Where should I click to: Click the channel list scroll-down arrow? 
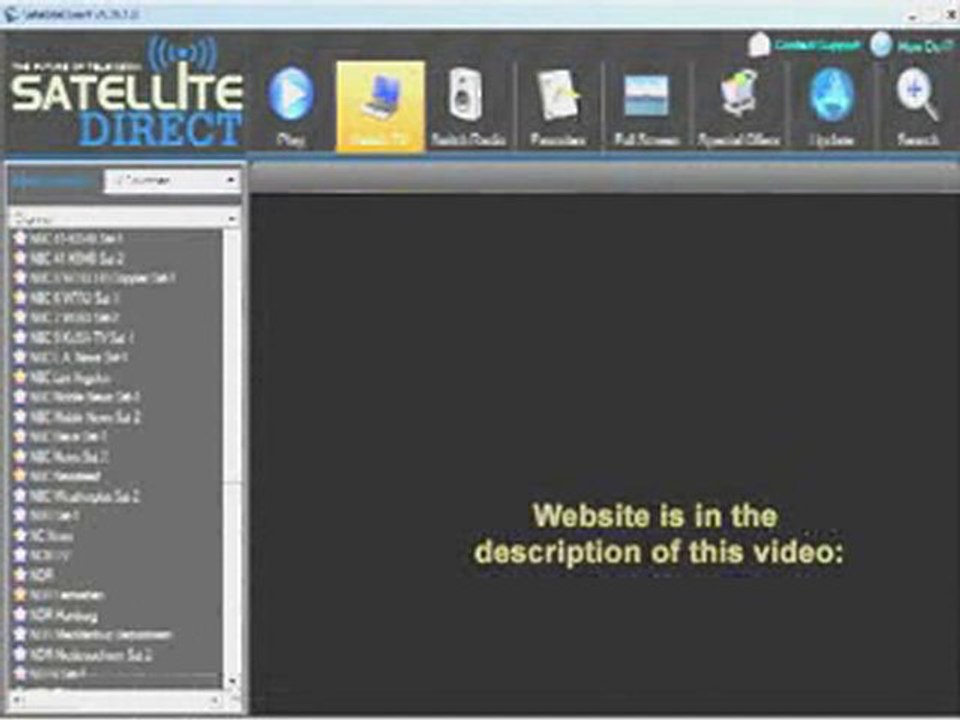(232, 680)
